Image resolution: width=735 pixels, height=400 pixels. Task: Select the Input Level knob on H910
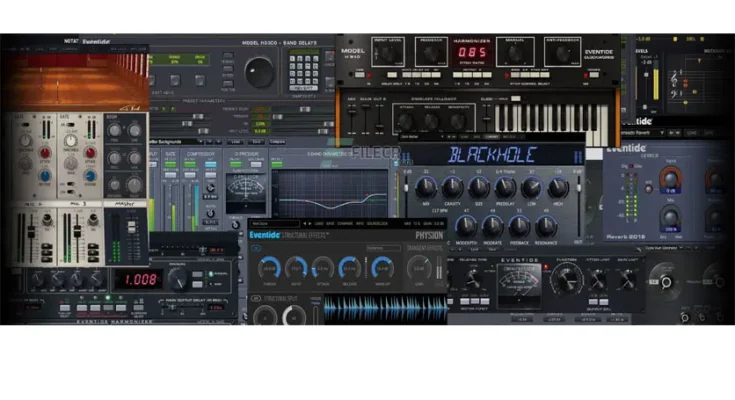[x=387, y=51]
